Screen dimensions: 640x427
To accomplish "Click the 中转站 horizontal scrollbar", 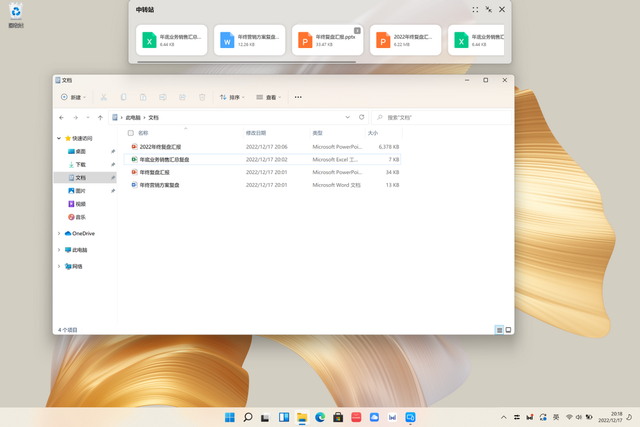I will pos(247,62).
